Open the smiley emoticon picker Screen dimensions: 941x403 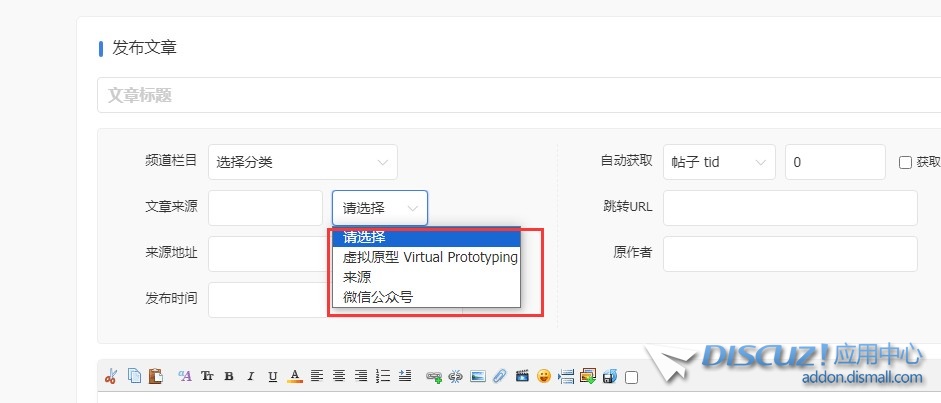[544, 377]
